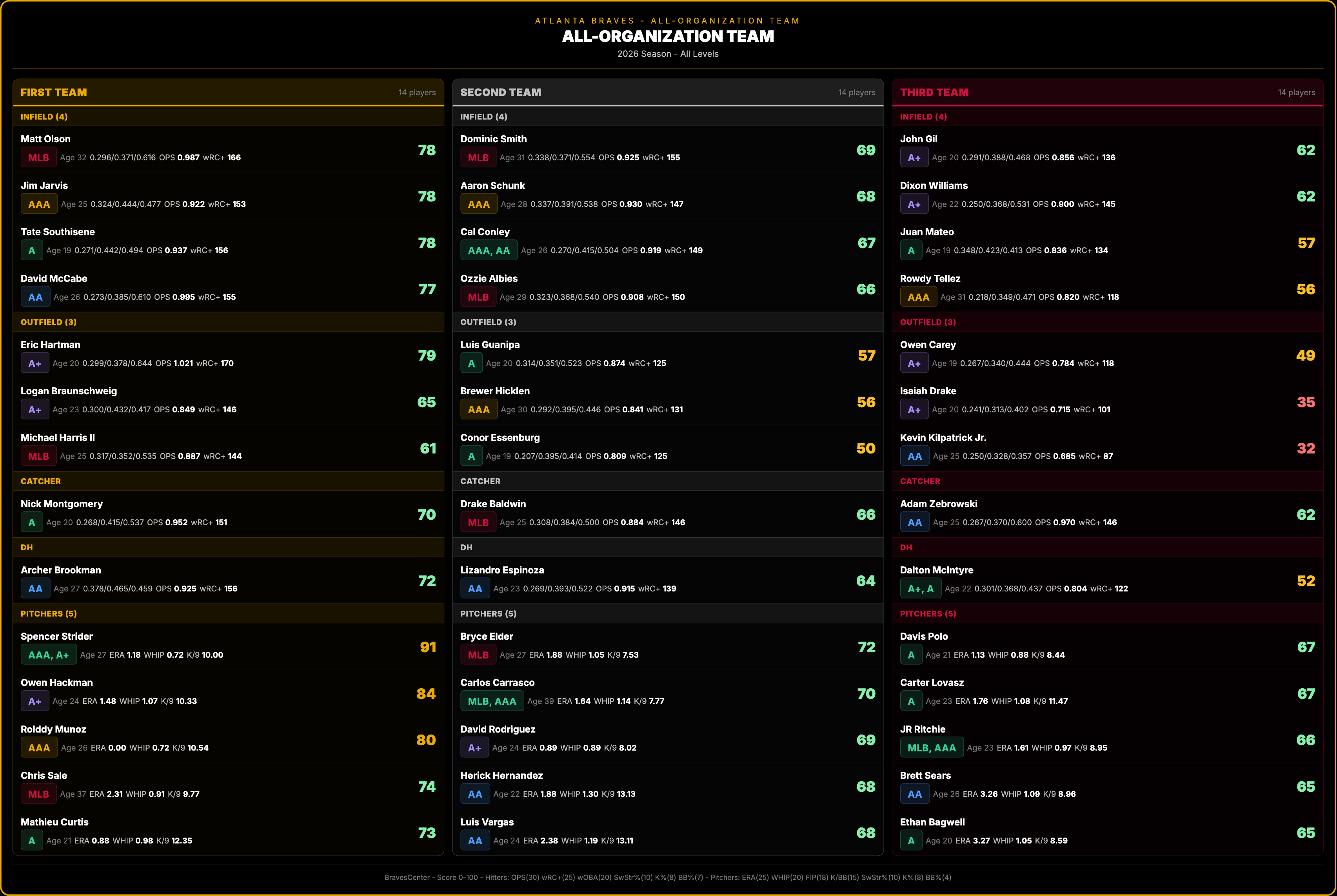Viewport: 1337px width, 896px height.
Task: Click Spencer Strider's 91 score
Action: (428, 647)
